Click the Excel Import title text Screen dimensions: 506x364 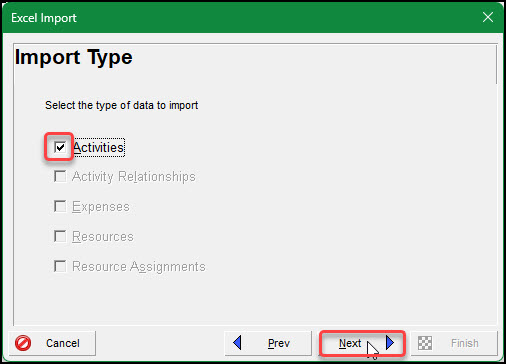click(x=44, y=18)
